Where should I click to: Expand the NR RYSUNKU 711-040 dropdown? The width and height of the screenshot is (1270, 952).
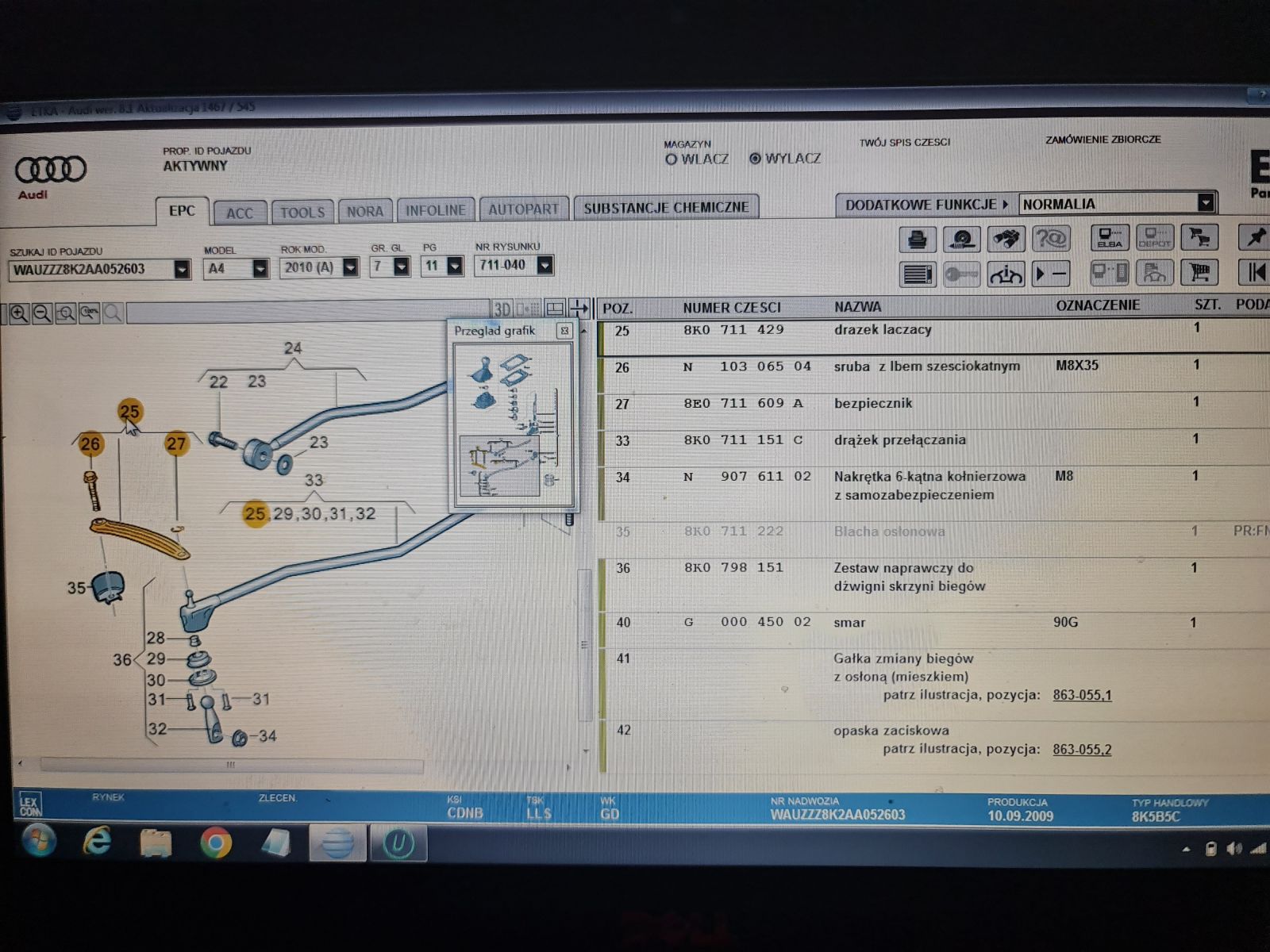545,266
